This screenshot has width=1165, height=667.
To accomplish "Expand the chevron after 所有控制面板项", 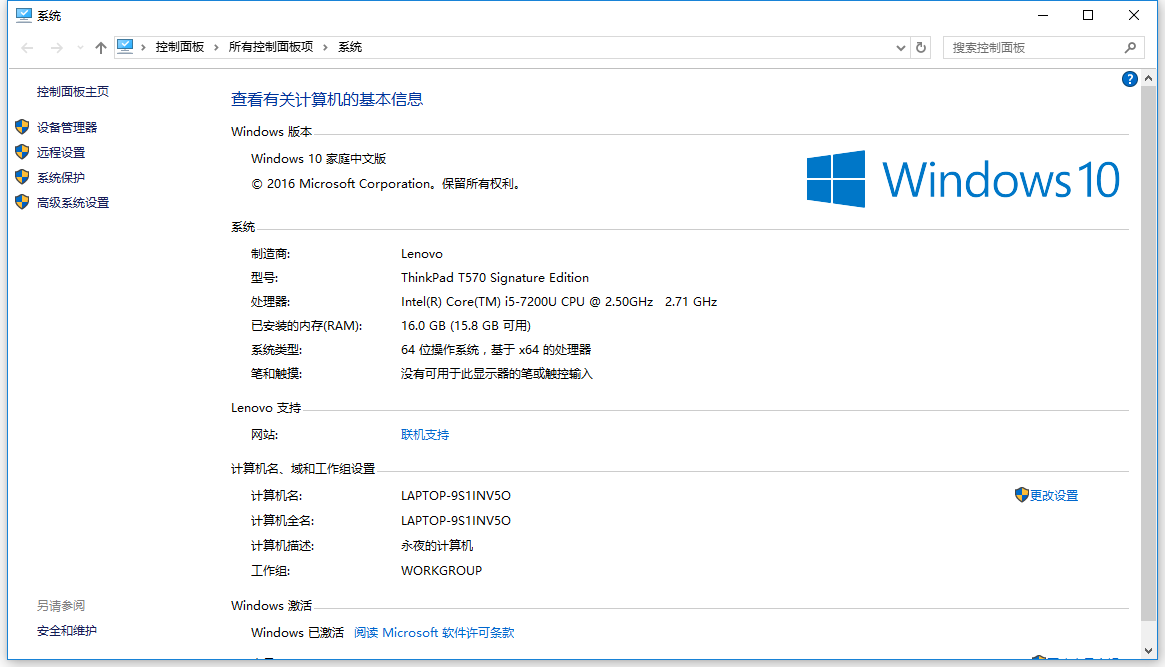I will 326,46.
